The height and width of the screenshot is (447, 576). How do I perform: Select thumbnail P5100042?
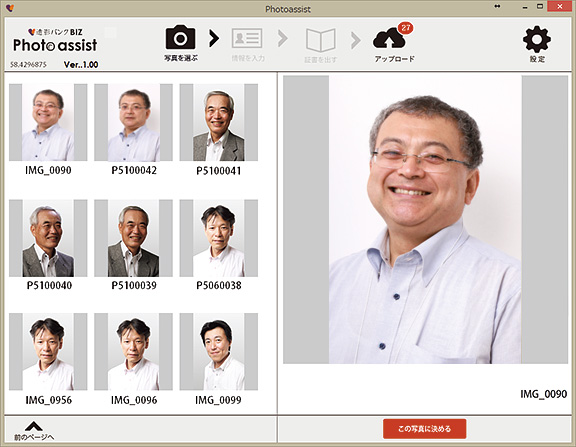click(133, 122)
